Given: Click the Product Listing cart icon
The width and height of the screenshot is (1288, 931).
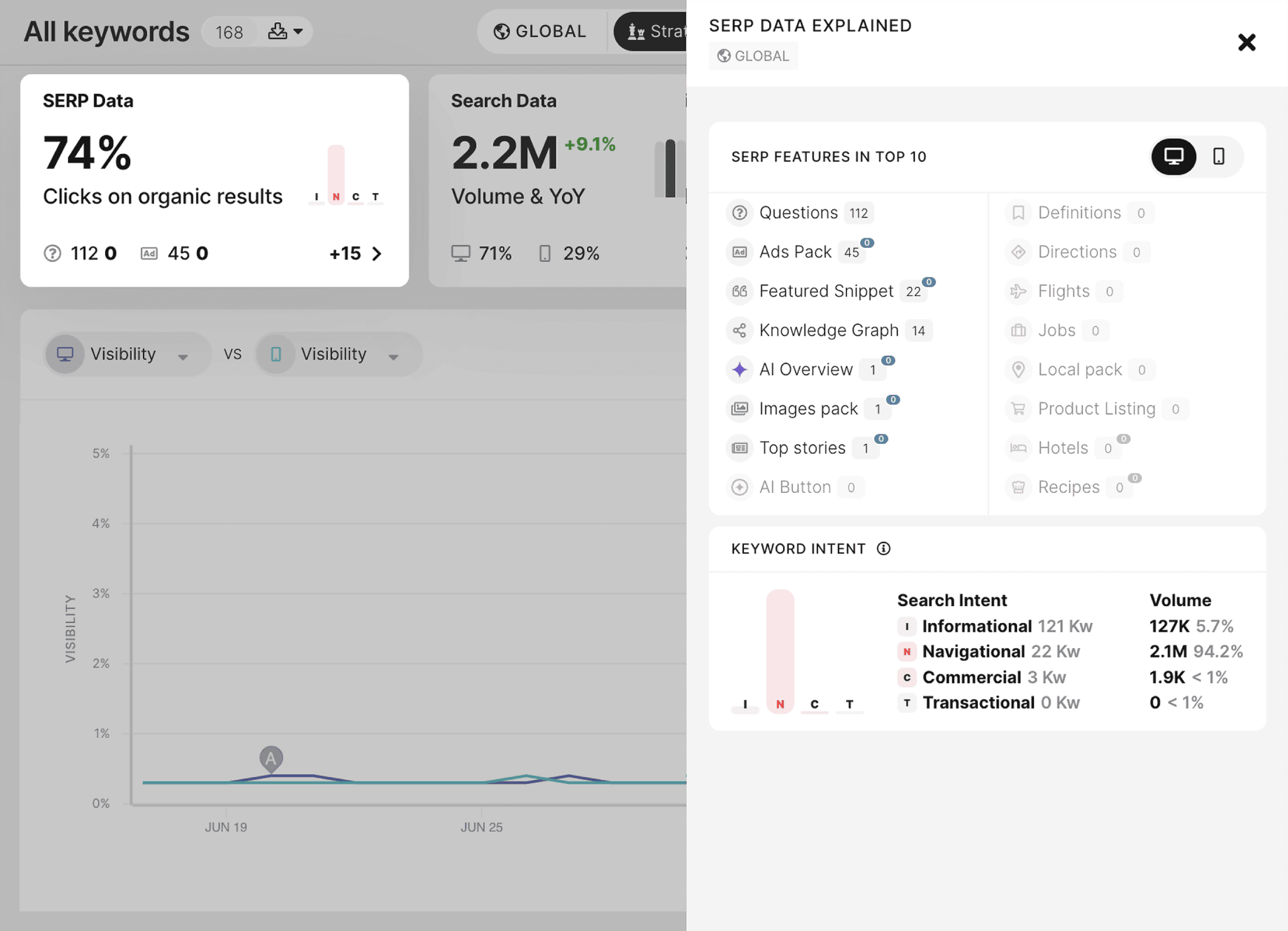Looking at the screenshot, I should coord(1018,409).
